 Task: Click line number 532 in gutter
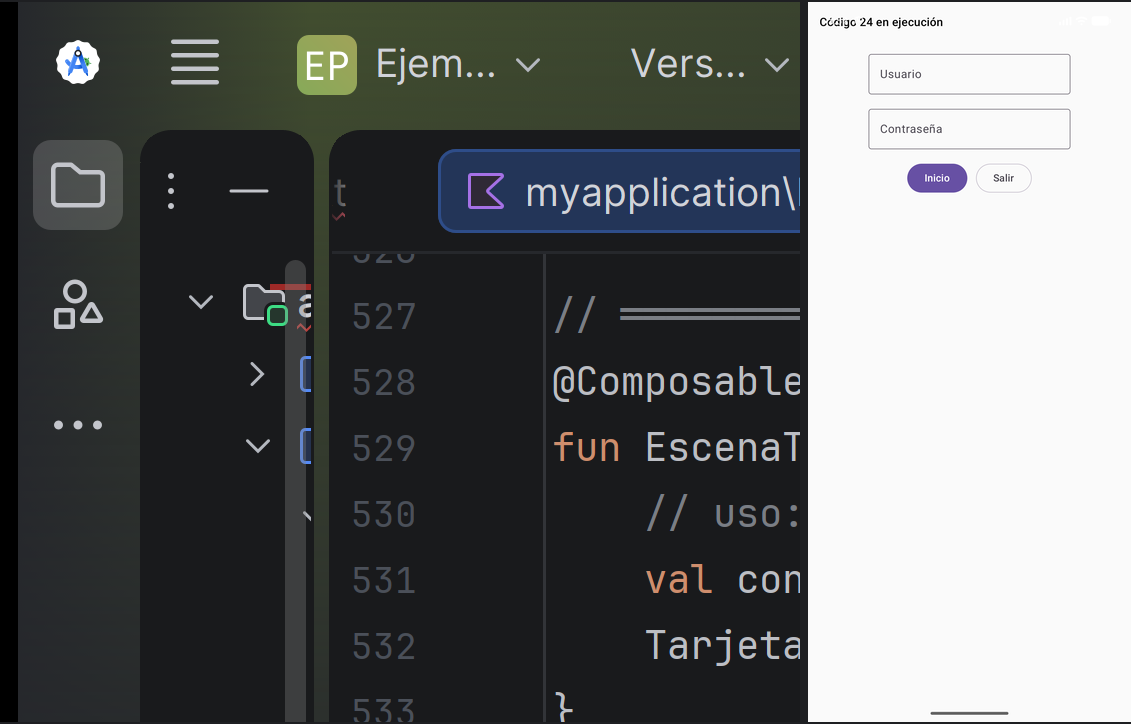point(384,646)
